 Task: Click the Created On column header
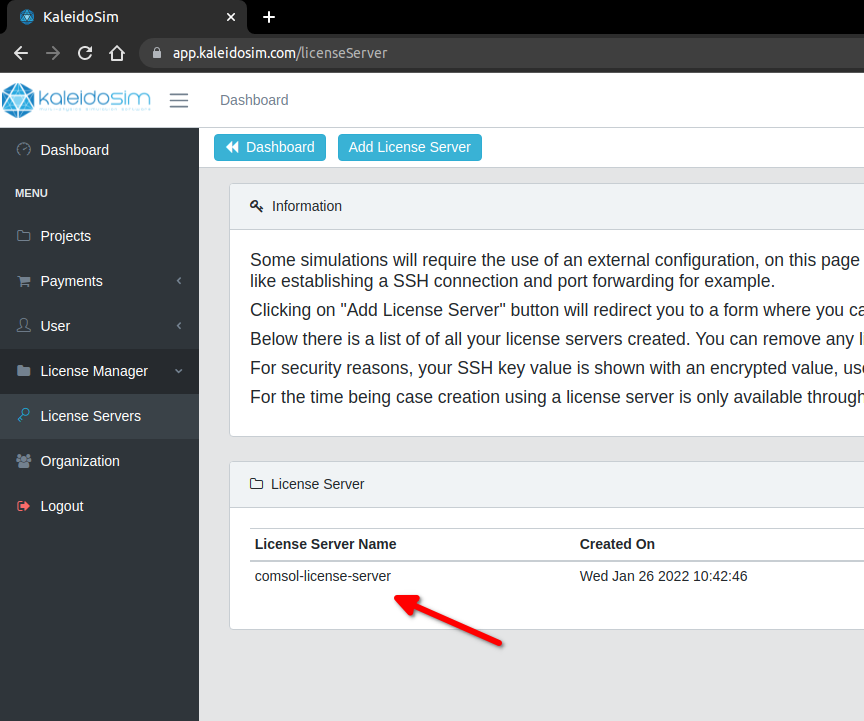[x=617, y=545]
